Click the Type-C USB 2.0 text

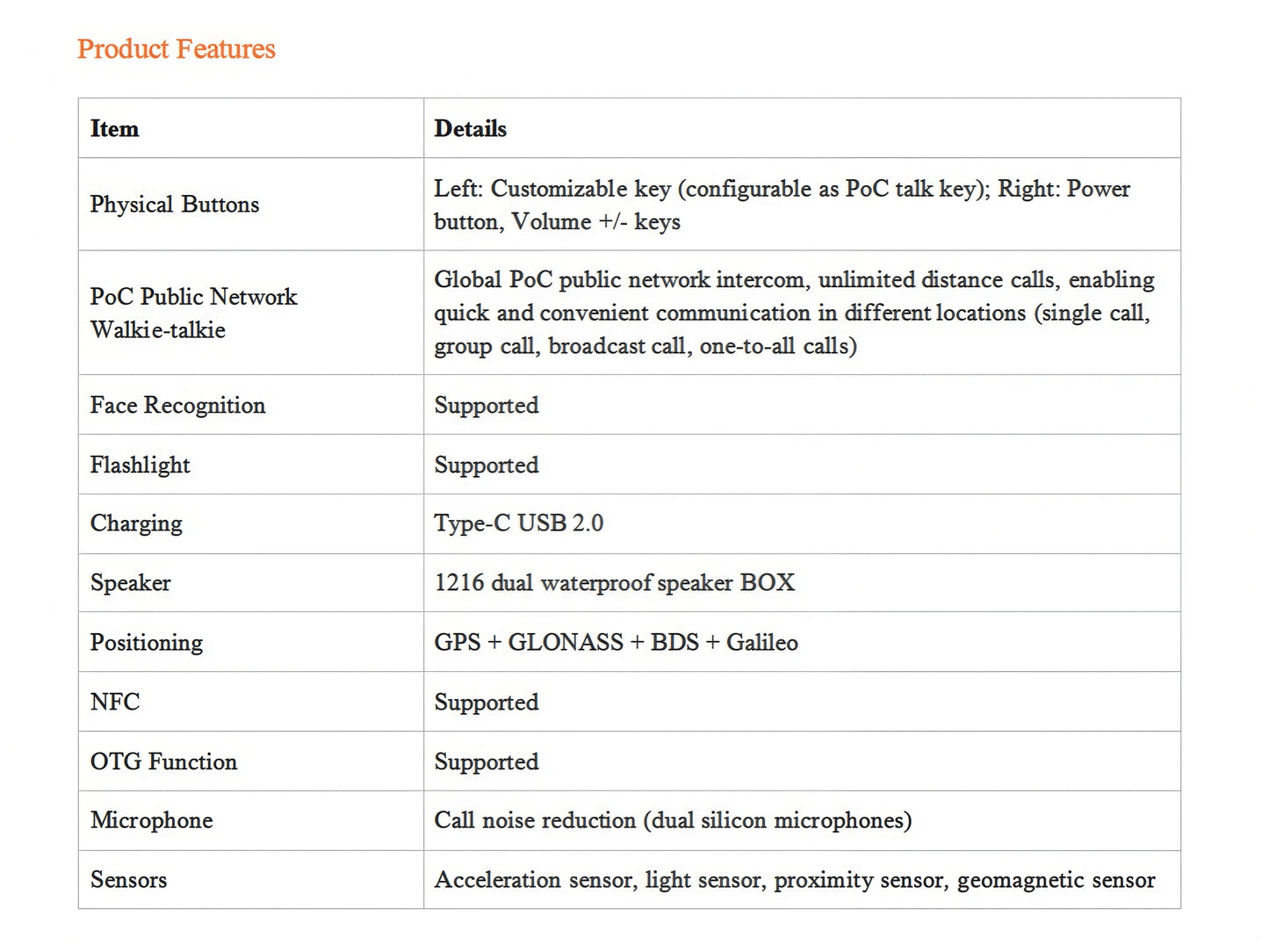tap(519, 523)
